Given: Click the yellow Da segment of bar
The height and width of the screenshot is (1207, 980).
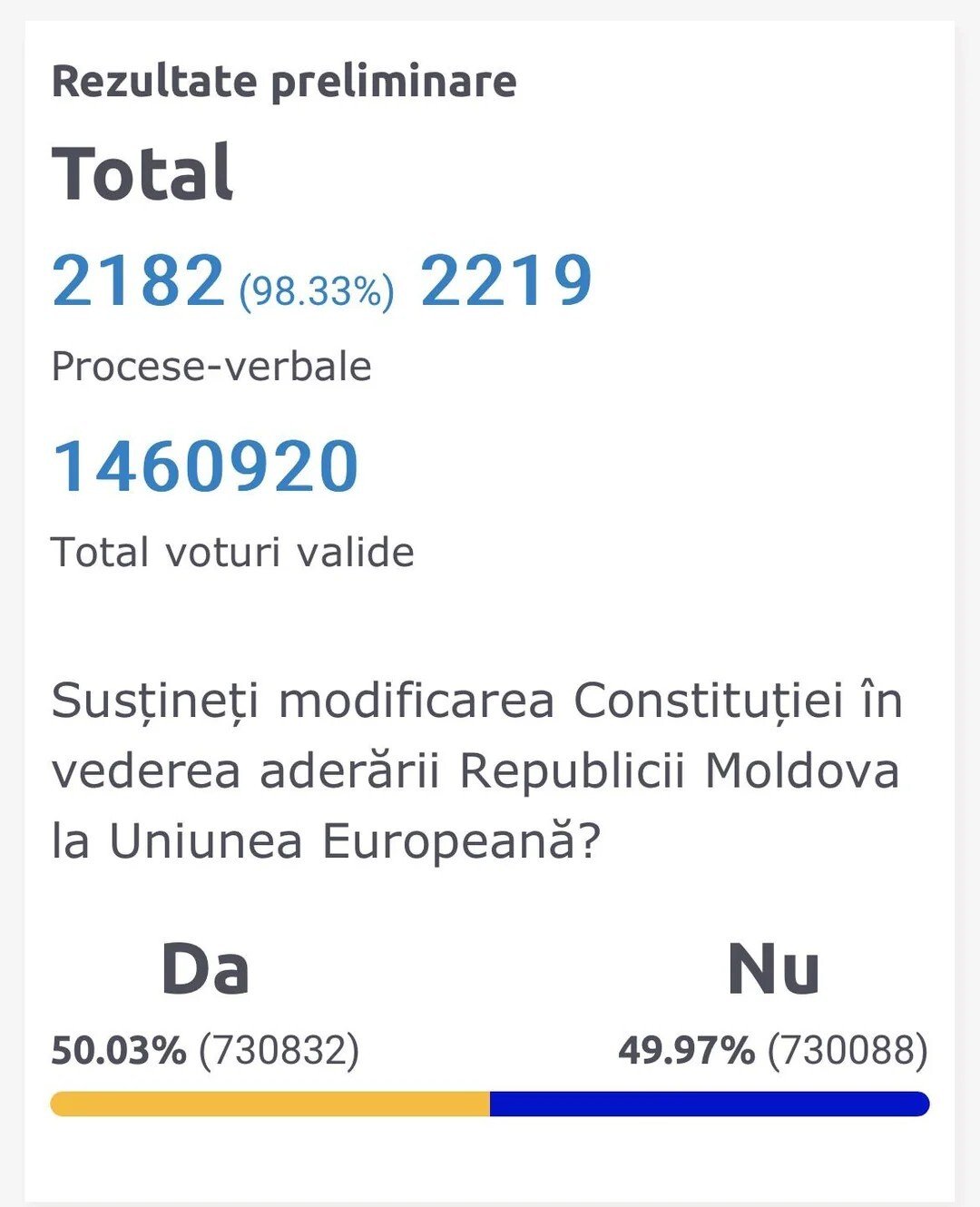Looking at the screenshot, I should point(270,1104).
